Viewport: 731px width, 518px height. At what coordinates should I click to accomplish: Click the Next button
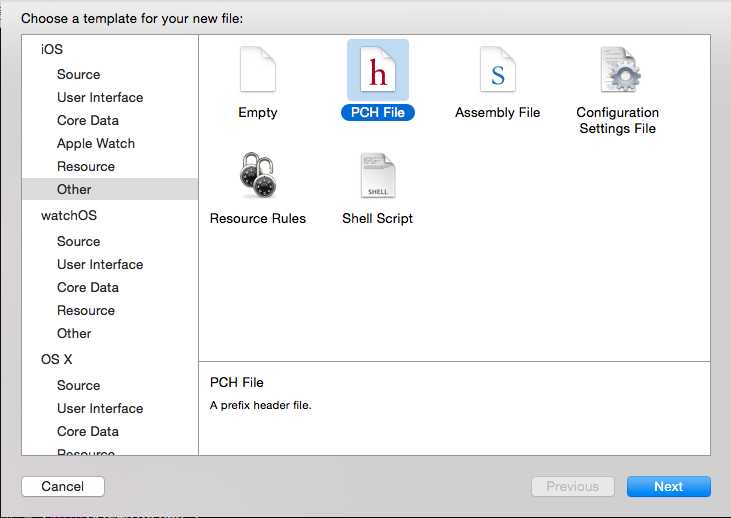(x=668, y=487)
